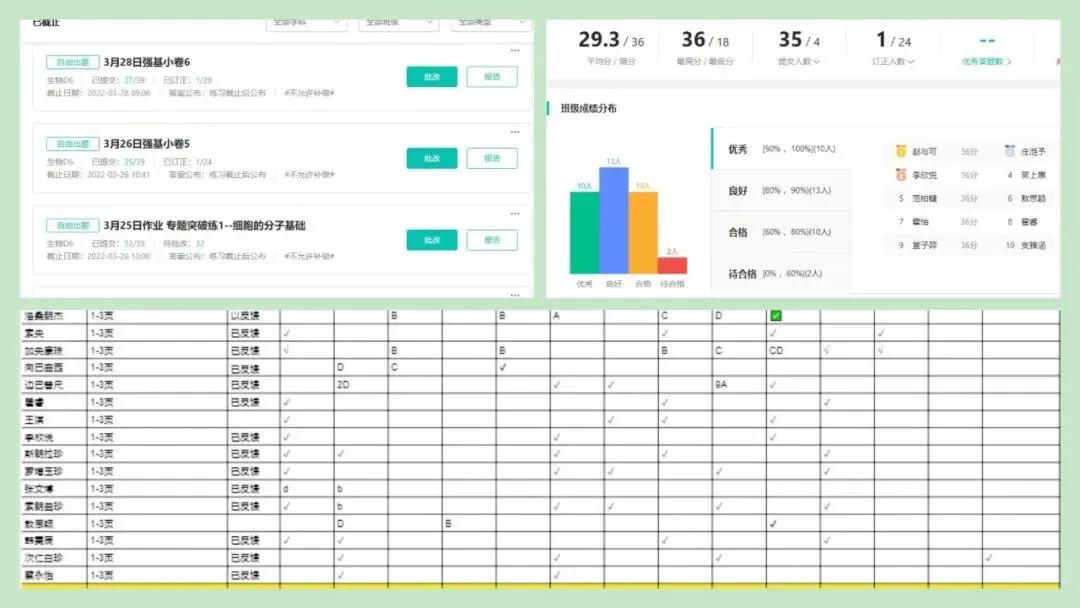Image resolution: width=1080 pixels, height=608 pixels.
Task: Click 报告 for 3月26日强基小卷5
Action: pos(492,158)
